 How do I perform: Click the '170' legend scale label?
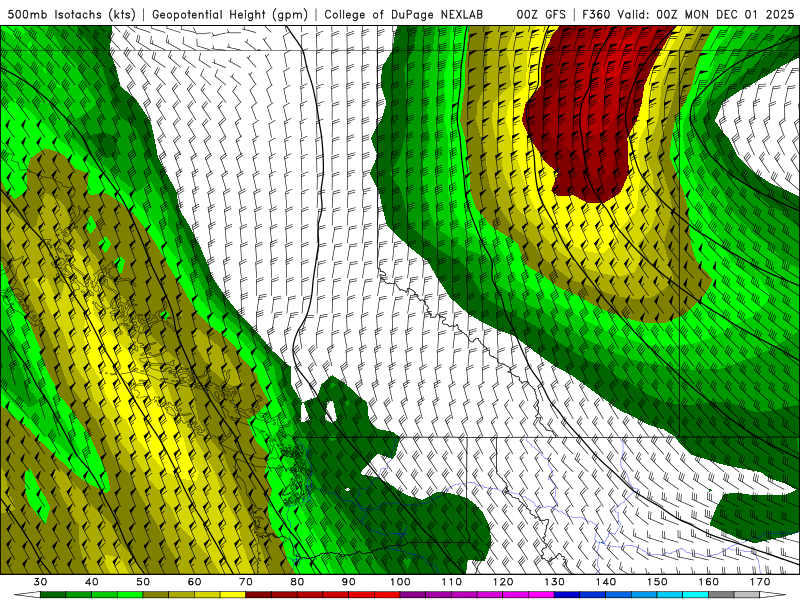coord(760,582)
